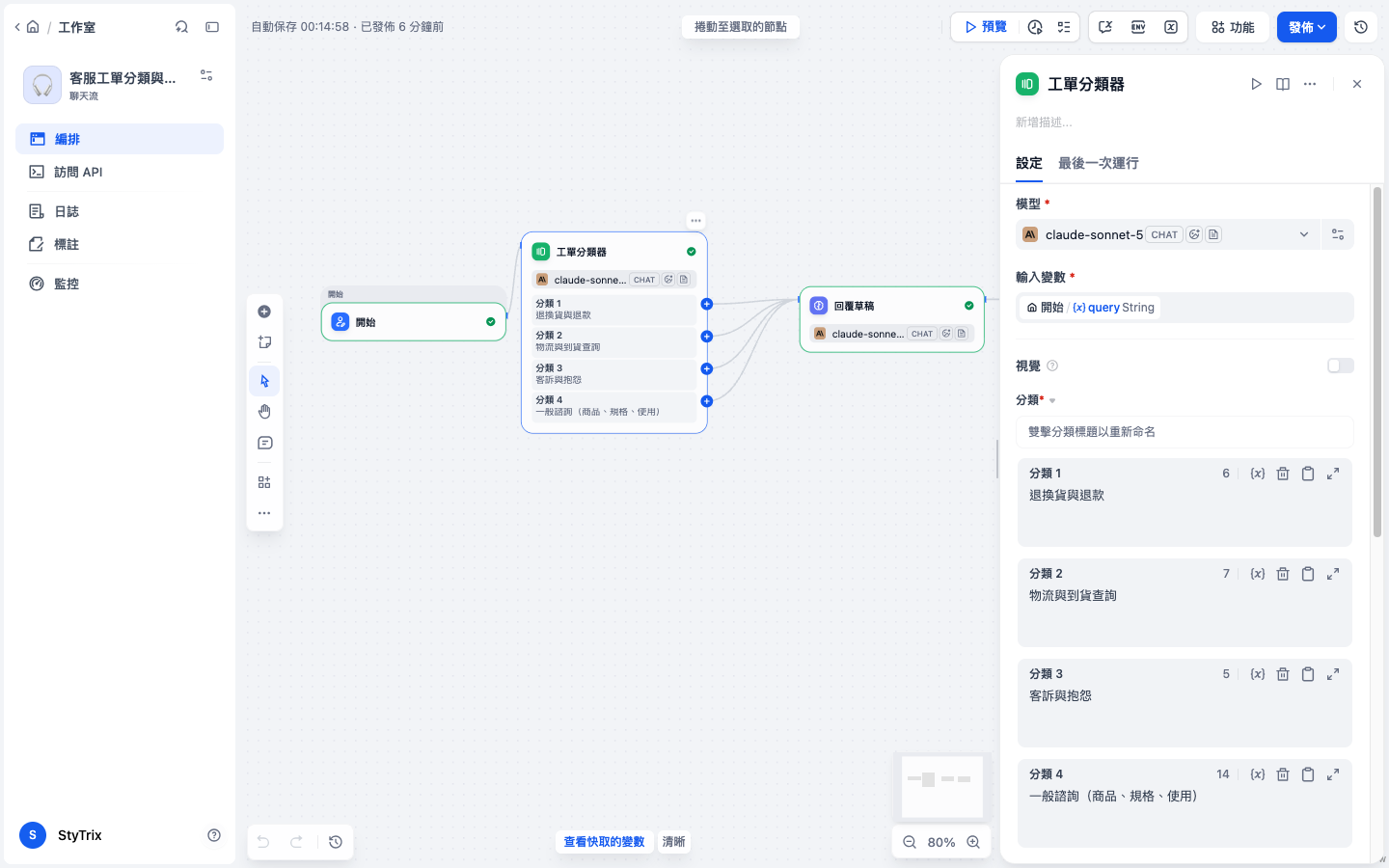This screenshot has height=868, width=1389.
Task: Go back using the arrow beside home icon
Action: tap(17, 27)
